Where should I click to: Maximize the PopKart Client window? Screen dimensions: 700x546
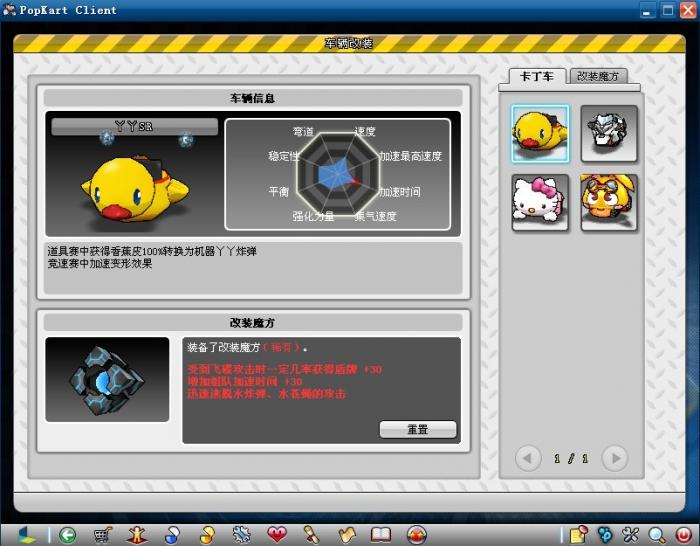(x=667, y=10)
